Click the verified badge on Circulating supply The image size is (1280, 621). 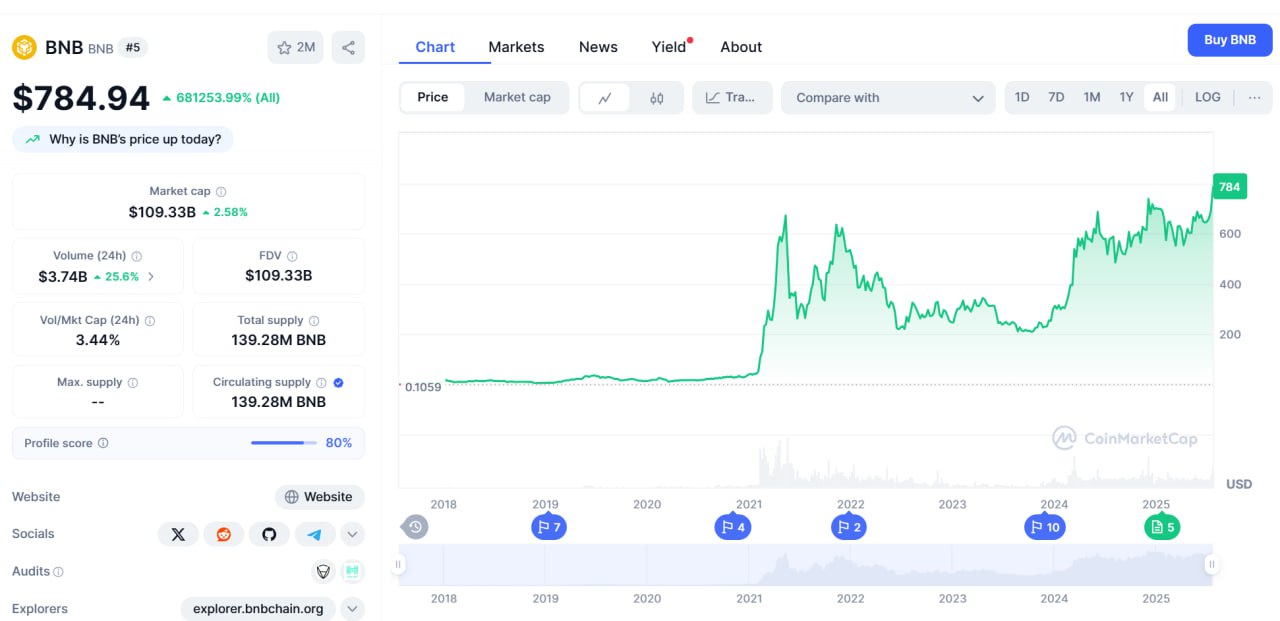[x=338, y=383]
